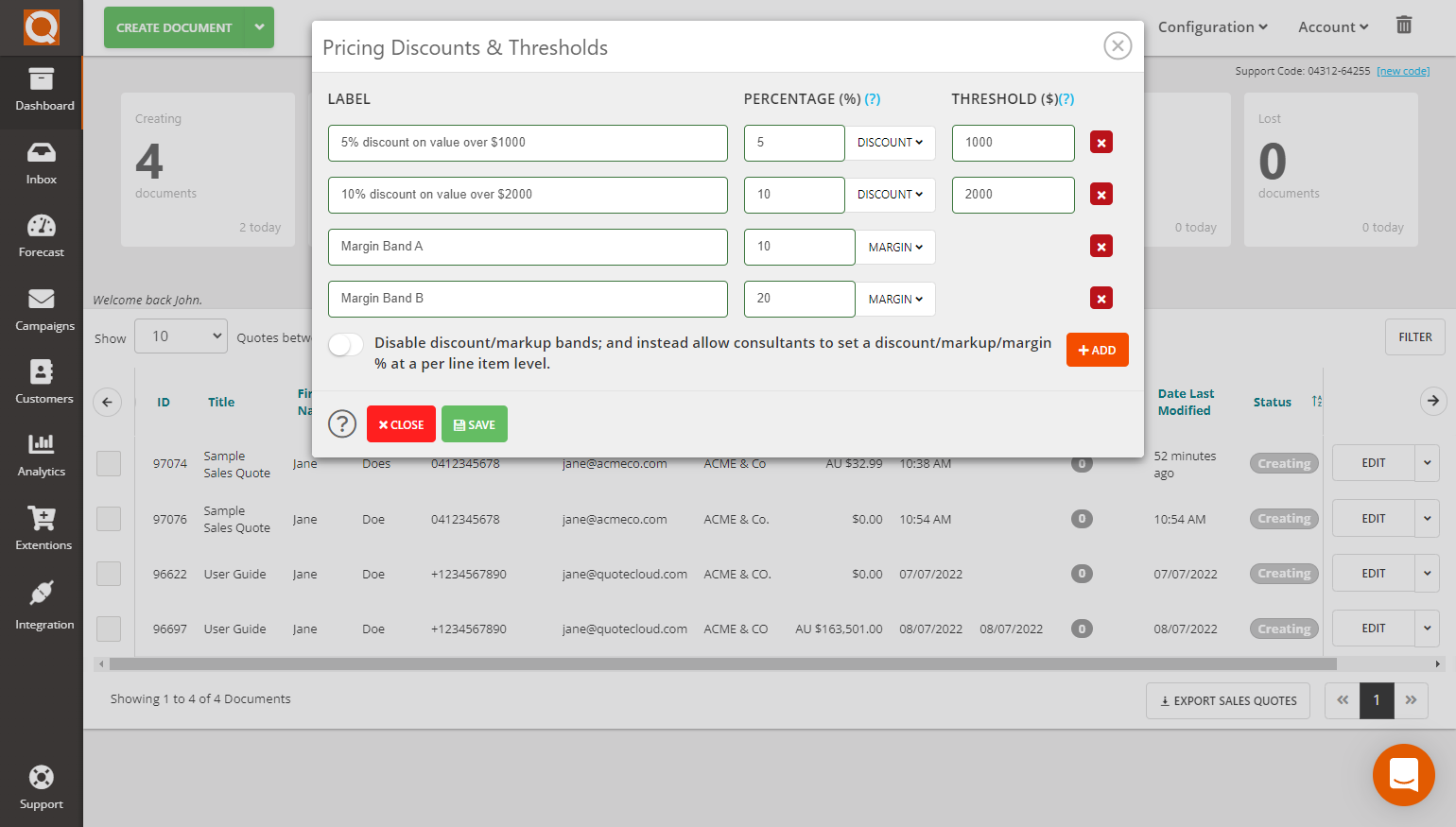The image size is (1456, 827).
Task: Select the Integration sidebar icon
Action: (41, 605)
